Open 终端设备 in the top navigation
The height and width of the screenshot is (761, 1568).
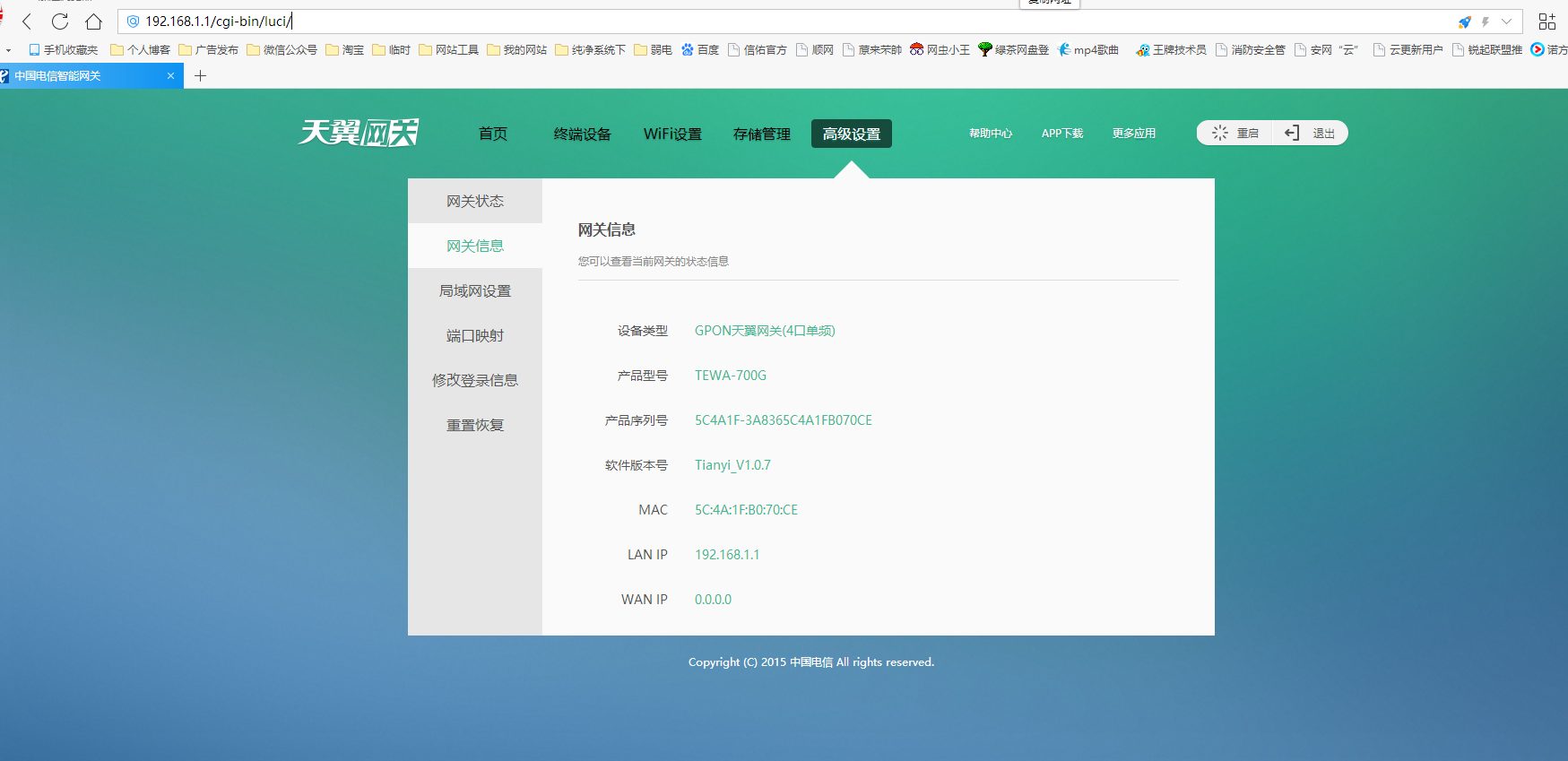point(583,134)
